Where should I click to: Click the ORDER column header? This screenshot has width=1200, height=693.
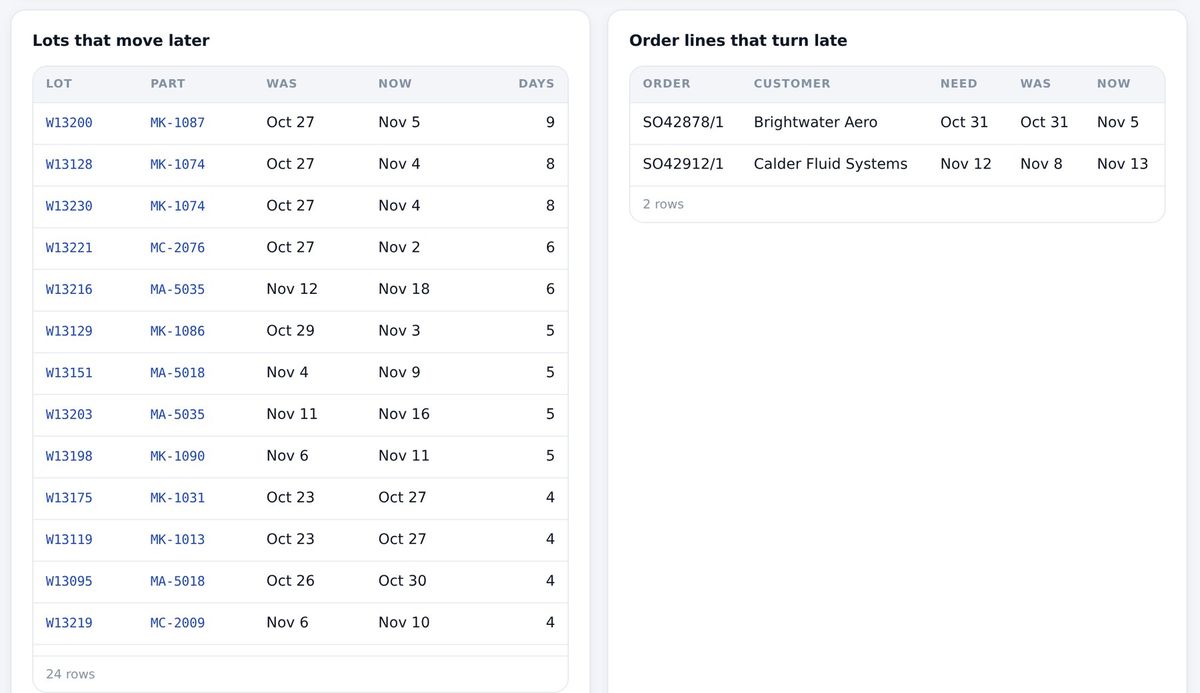point(666,84)
